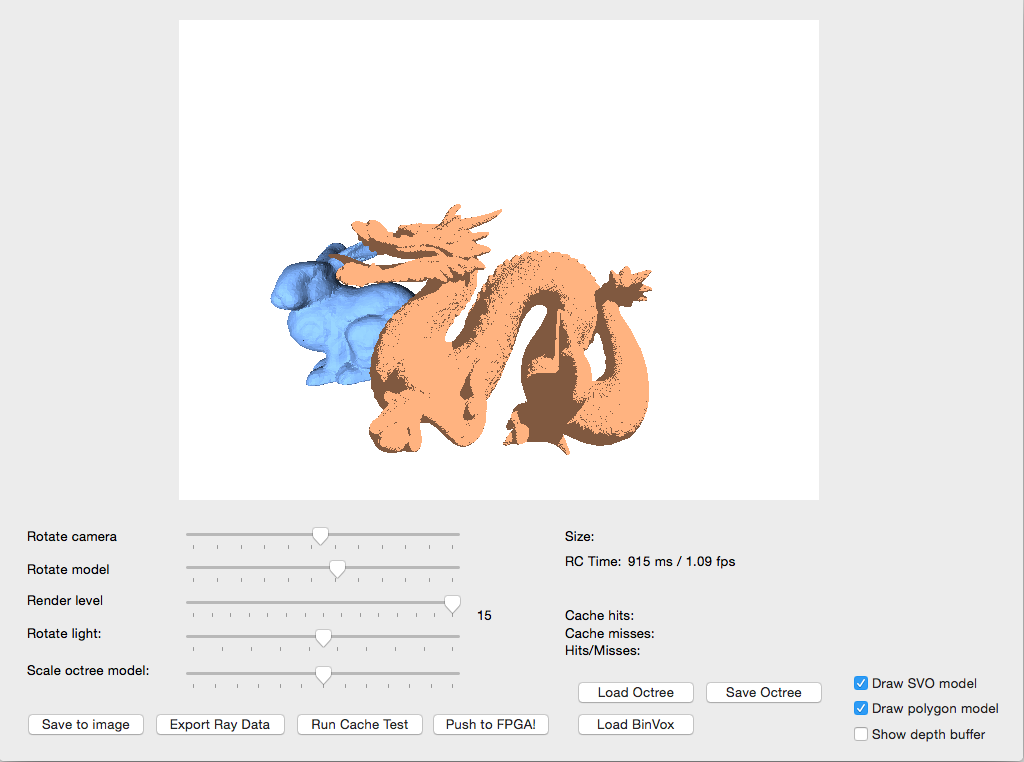The height and width of the screenshot is (762, 1024).
Task: Click the Hits/Misses label
Action: pos(602,650)
